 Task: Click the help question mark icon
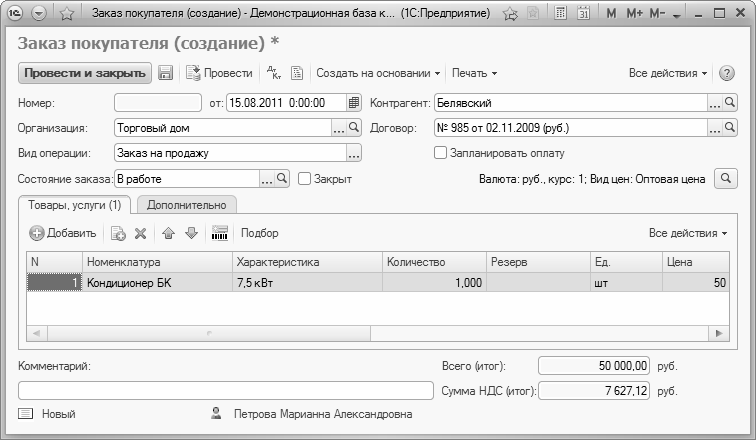(726, 73)
